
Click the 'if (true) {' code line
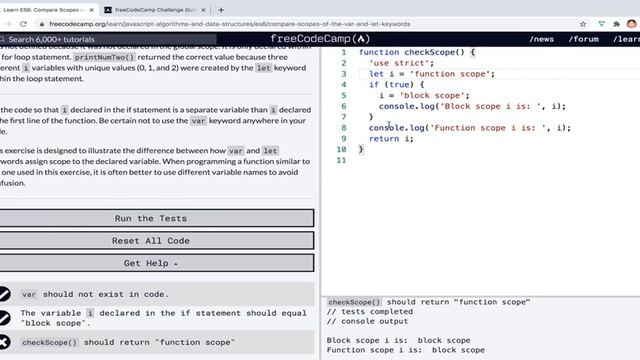(396, 85)
